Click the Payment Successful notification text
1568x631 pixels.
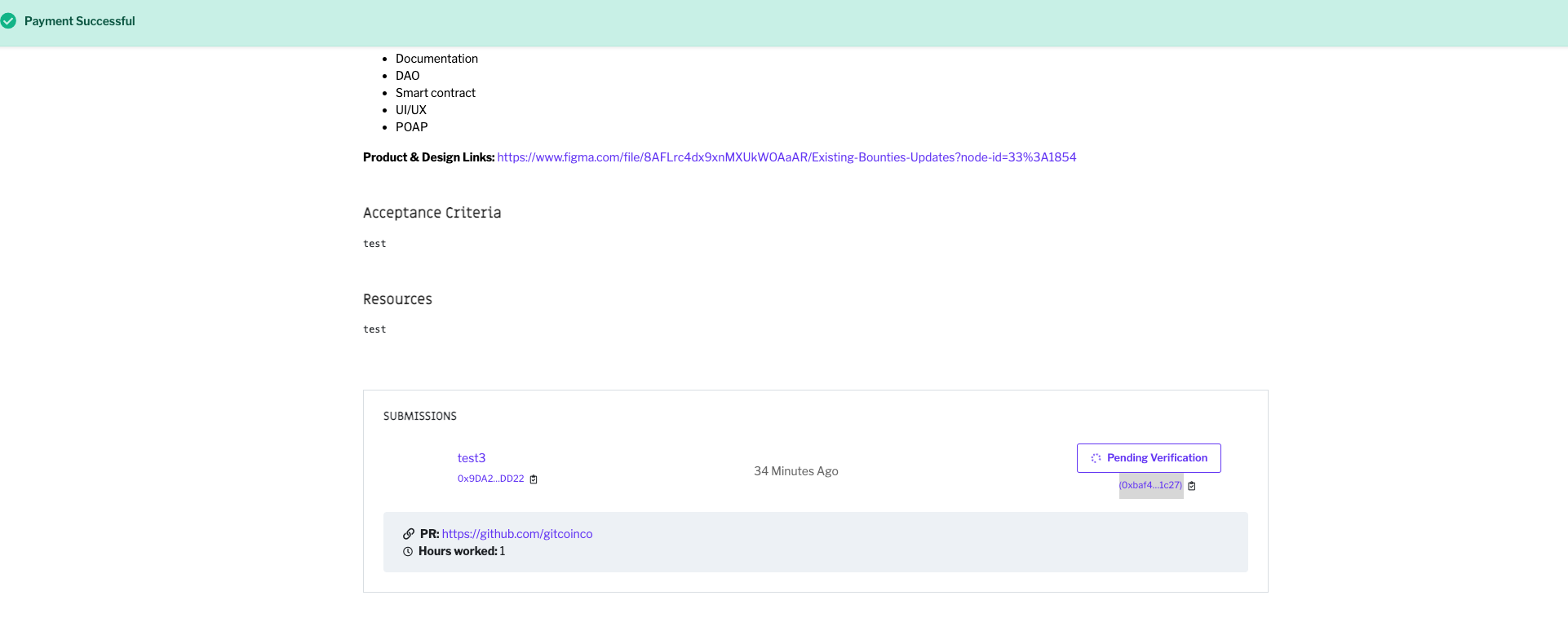(80, 21)
